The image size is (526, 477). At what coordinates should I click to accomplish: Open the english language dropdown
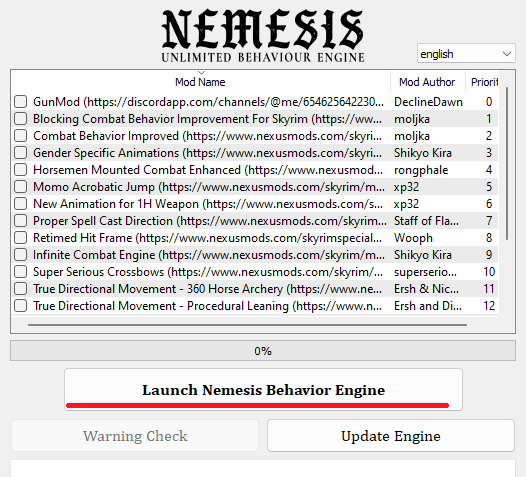(x=466, y=53)
